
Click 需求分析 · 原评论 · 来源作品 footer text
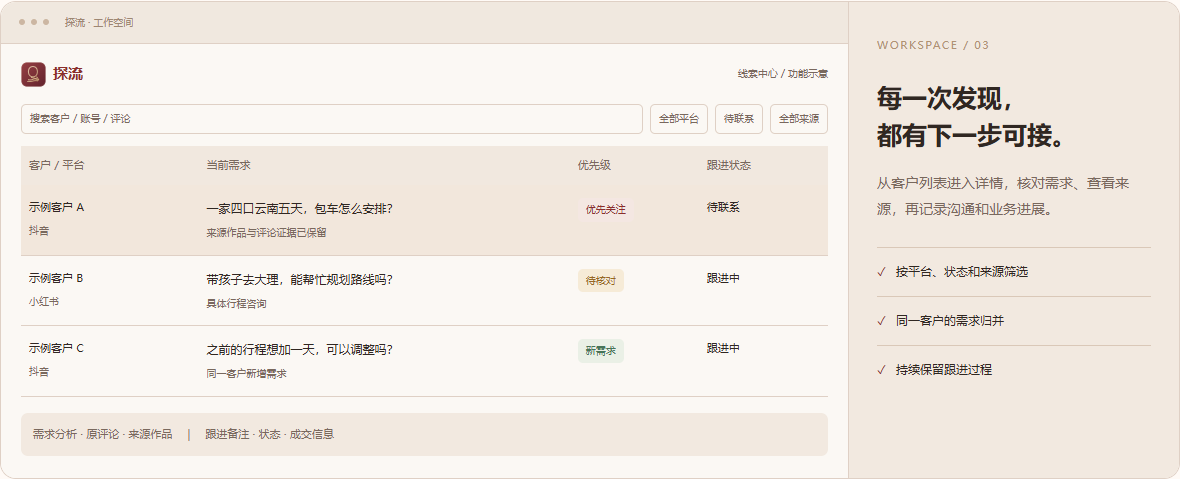point(102,434)
